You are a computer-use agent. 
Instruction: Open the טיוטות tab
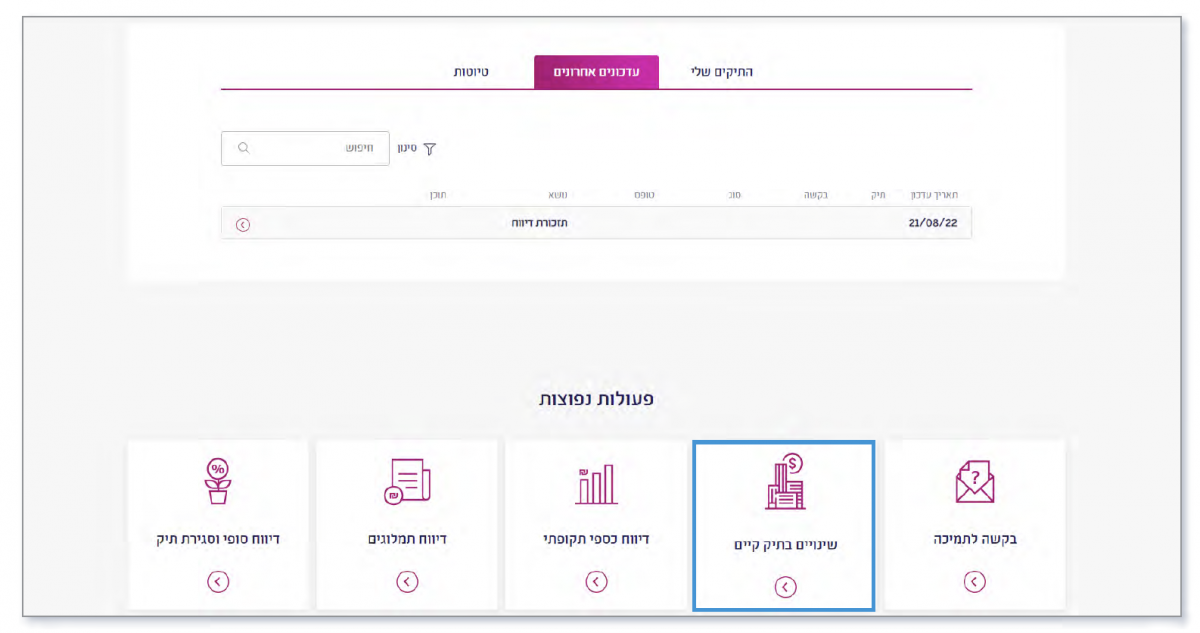pos(471,72)
